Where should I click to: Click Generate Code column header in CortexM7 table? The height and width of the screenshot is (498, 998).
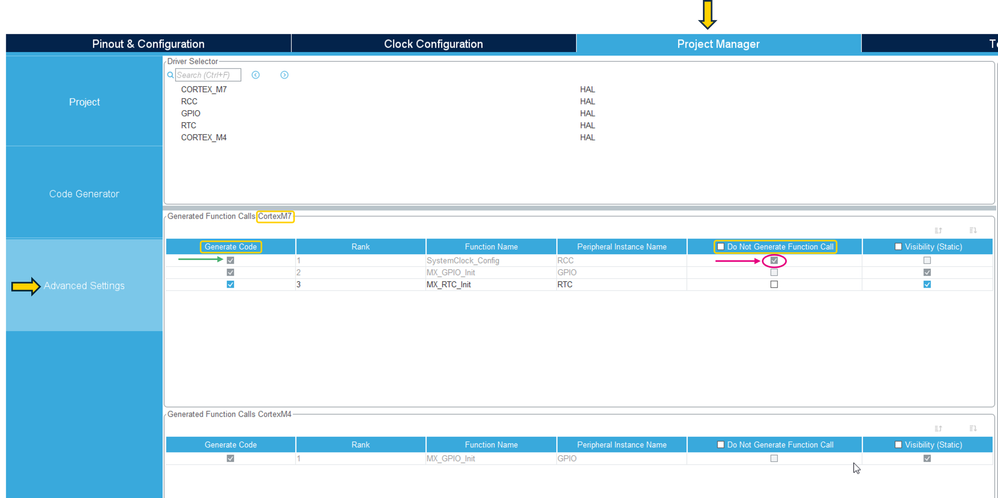pyautogui.click(x=230, y=246)
